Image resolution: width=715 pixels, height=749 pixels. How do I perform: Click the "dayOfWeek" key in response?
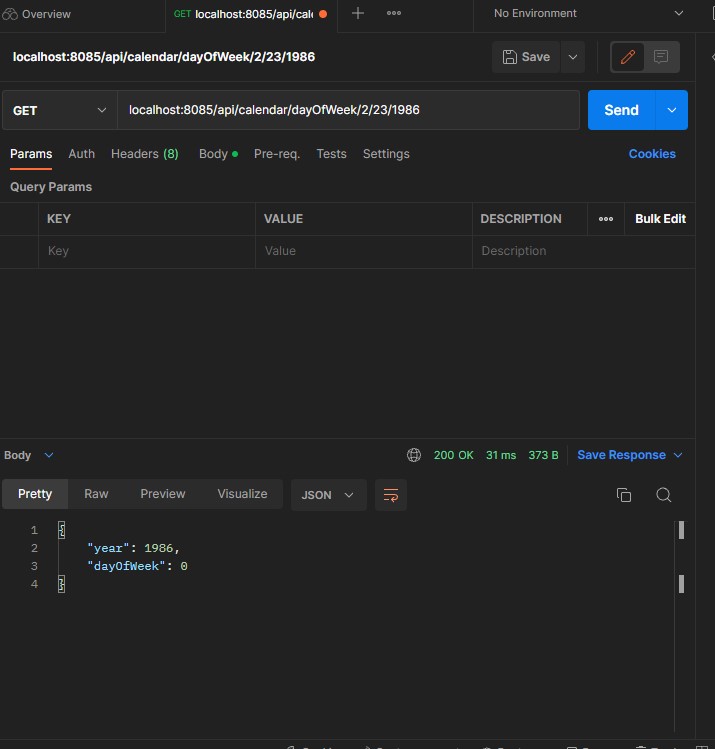(126, 567)
